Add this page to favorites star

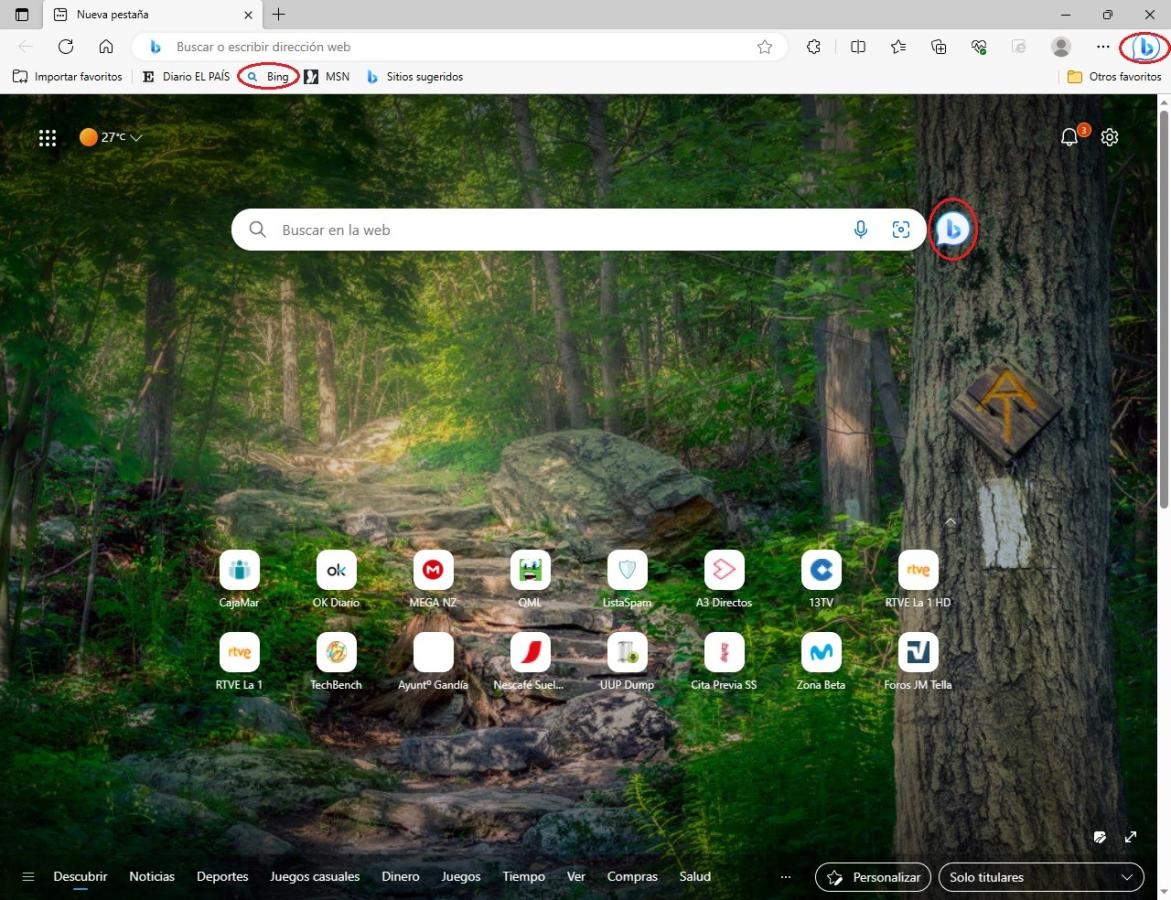click(x=765, y=47)
